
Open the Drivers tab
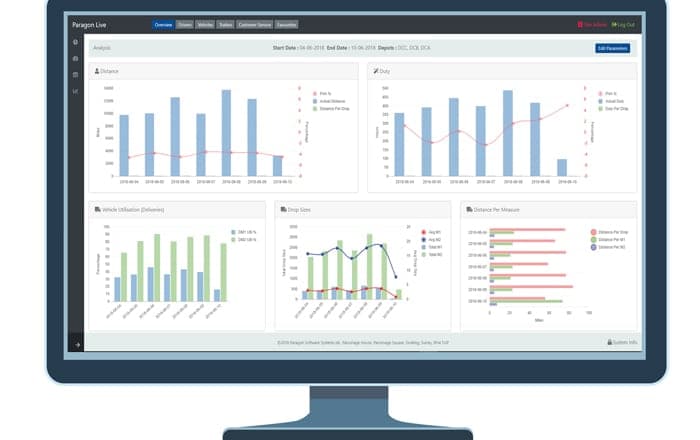(184, 25)
